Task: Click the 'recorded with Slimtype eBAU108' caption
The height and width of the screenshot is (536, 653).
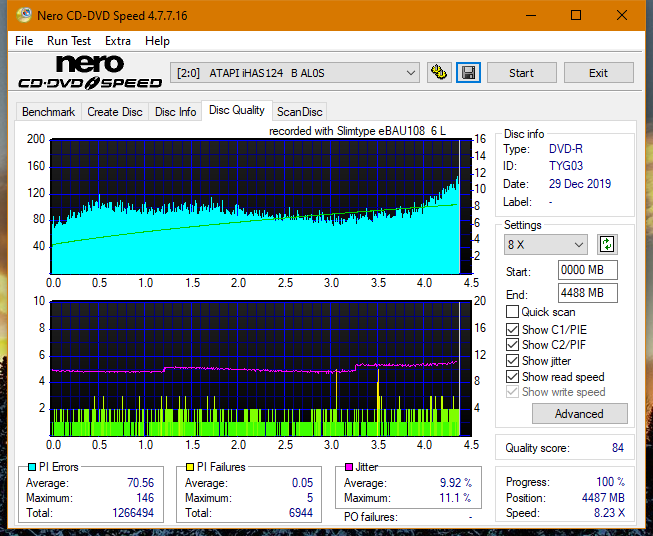Action: coord(357,131)
